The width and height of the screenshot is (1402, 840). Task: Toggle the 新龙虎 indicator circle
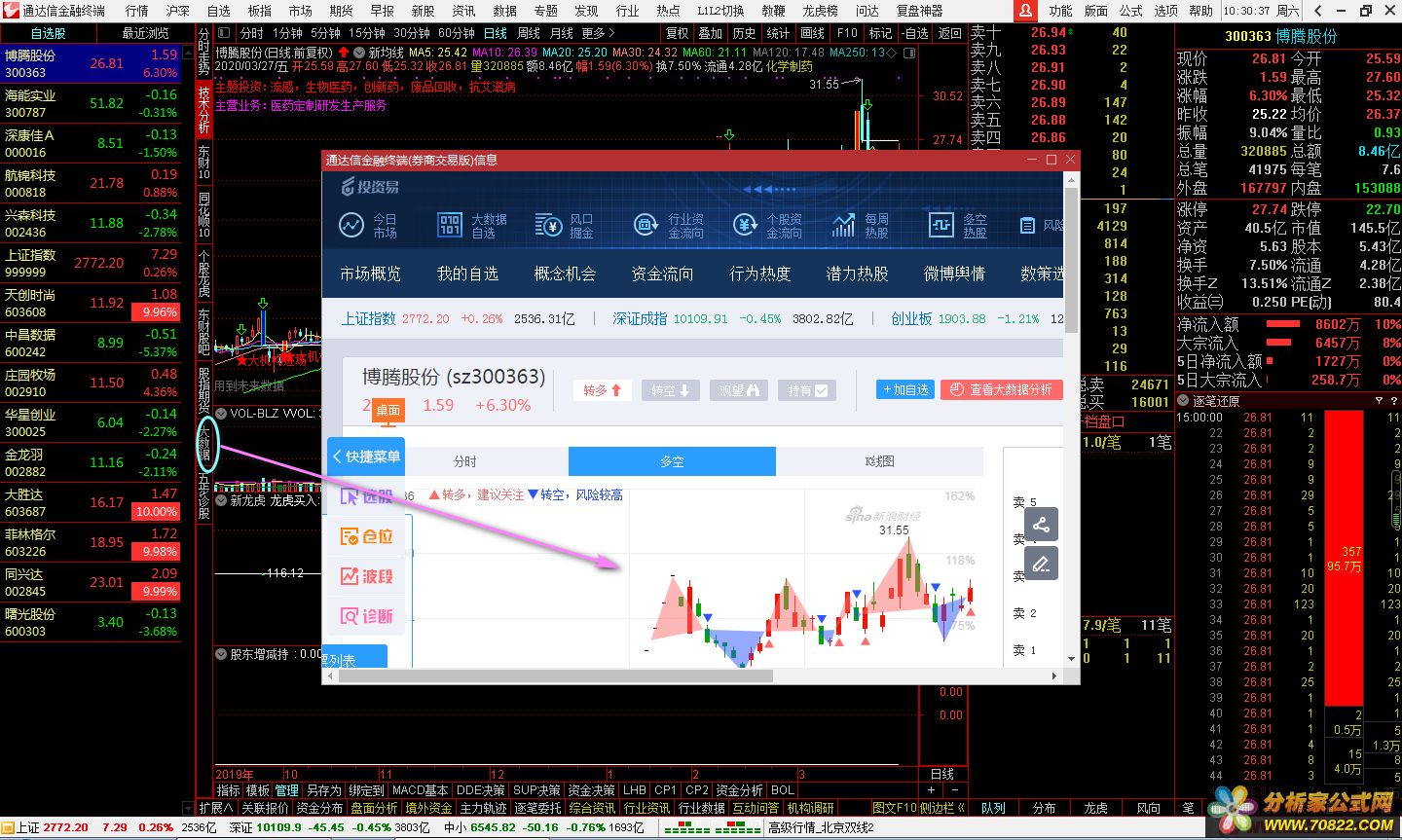tap(221, 500)
